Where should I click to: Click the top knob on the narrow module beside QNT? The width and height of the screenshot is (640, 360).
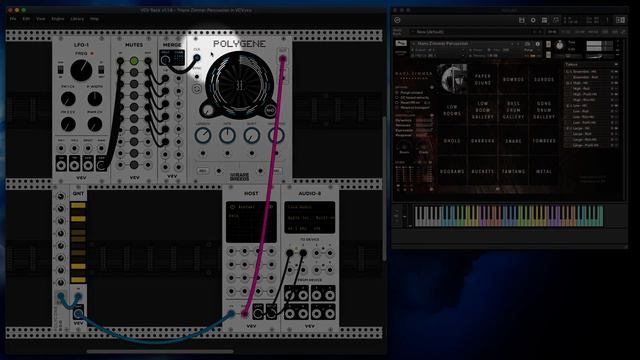tap(60, 197)
